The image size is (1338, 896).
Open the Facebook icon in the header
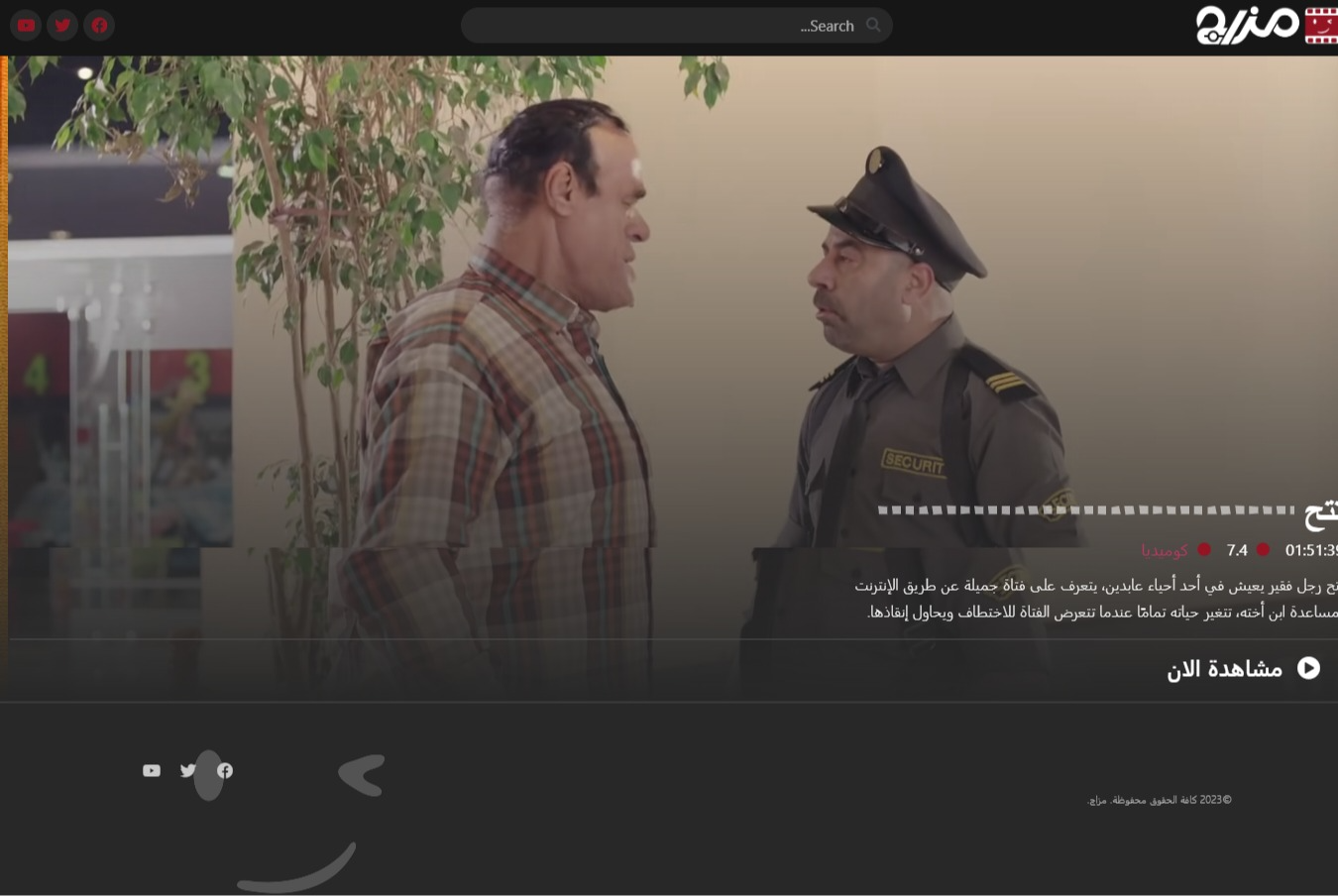pyautogui.click(x=99, y=25)
